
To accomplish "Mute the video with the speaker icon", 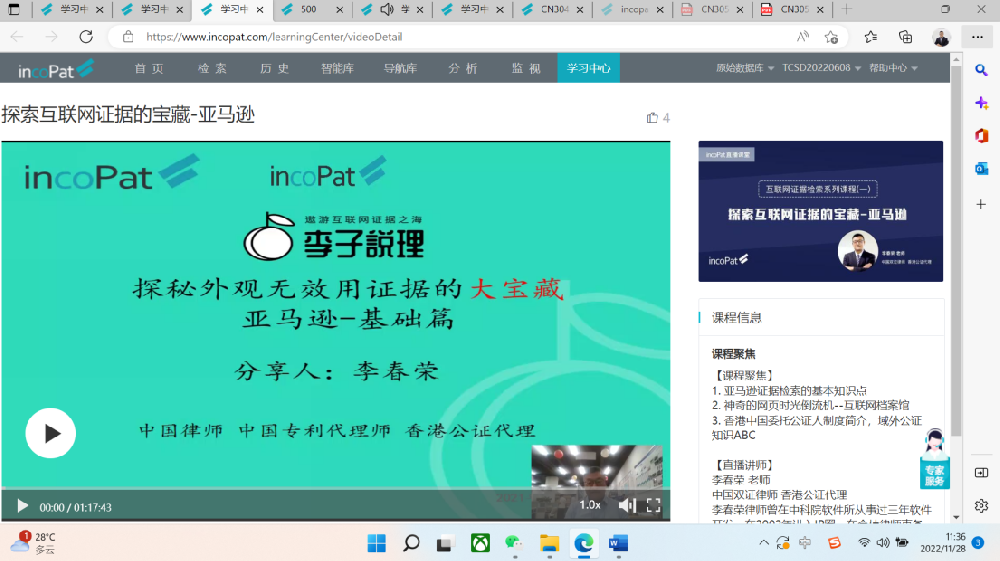I will 626,505.
